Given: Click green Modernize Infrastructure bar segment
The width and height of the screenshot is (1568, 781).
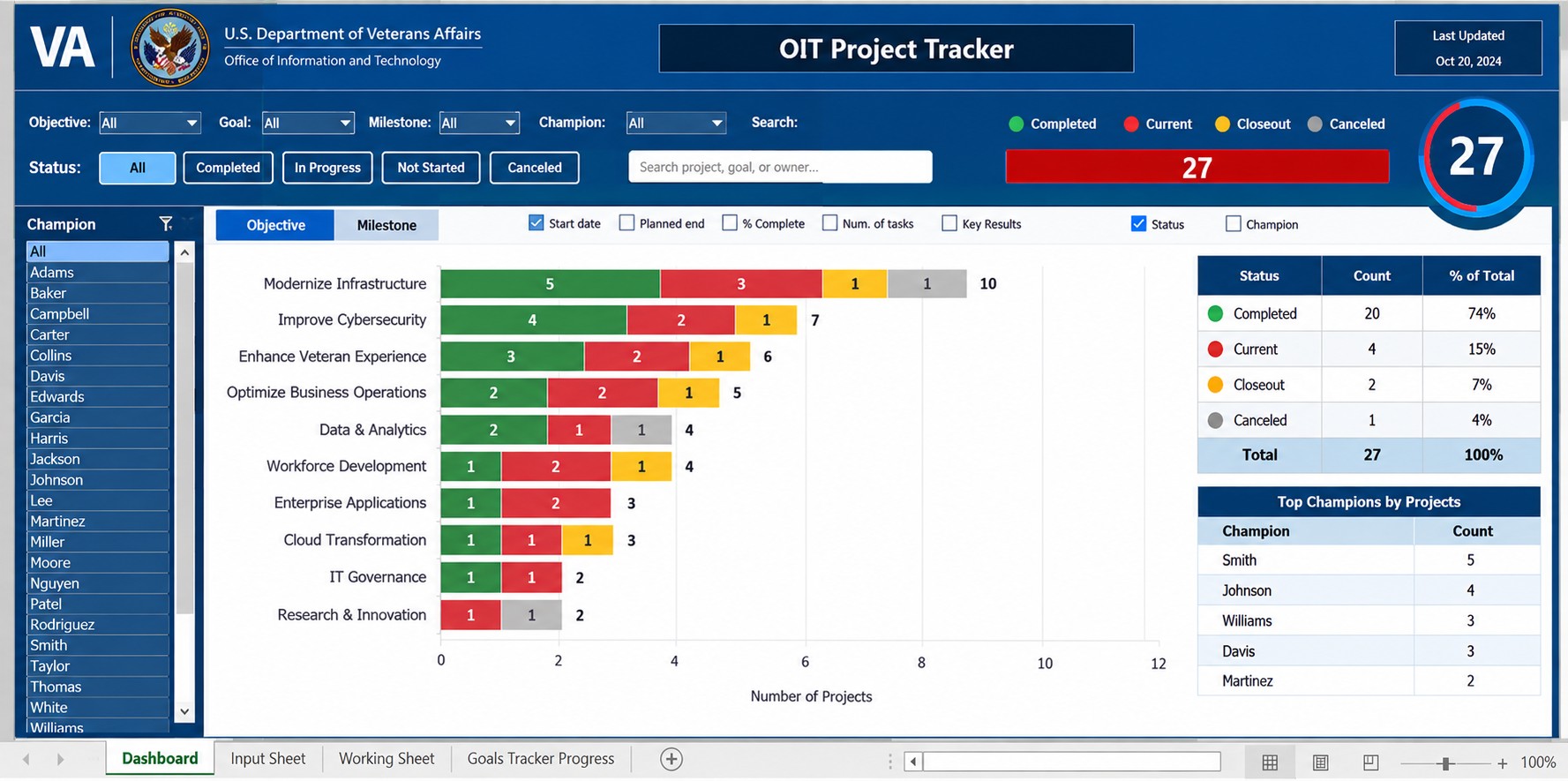Looking at the screenshot, I should pyautogui.click(x=550, y=284).
